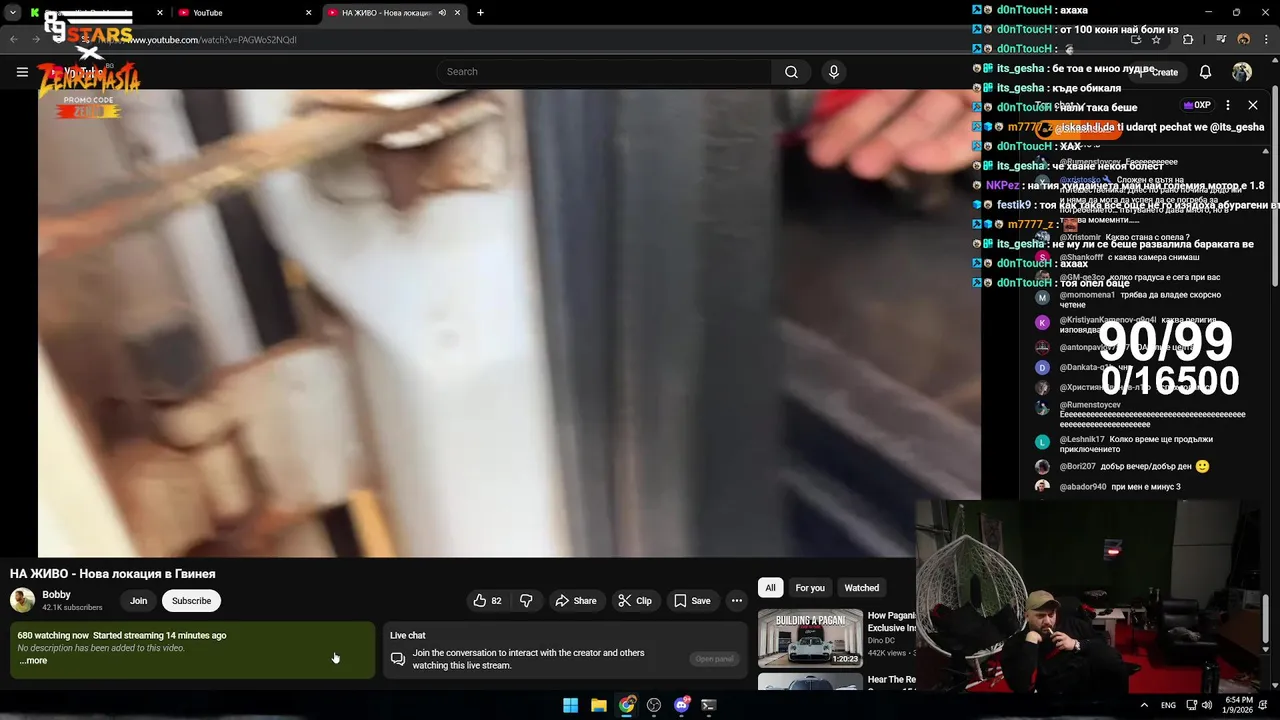Click the blurry live video player

(x=509, y=323)
